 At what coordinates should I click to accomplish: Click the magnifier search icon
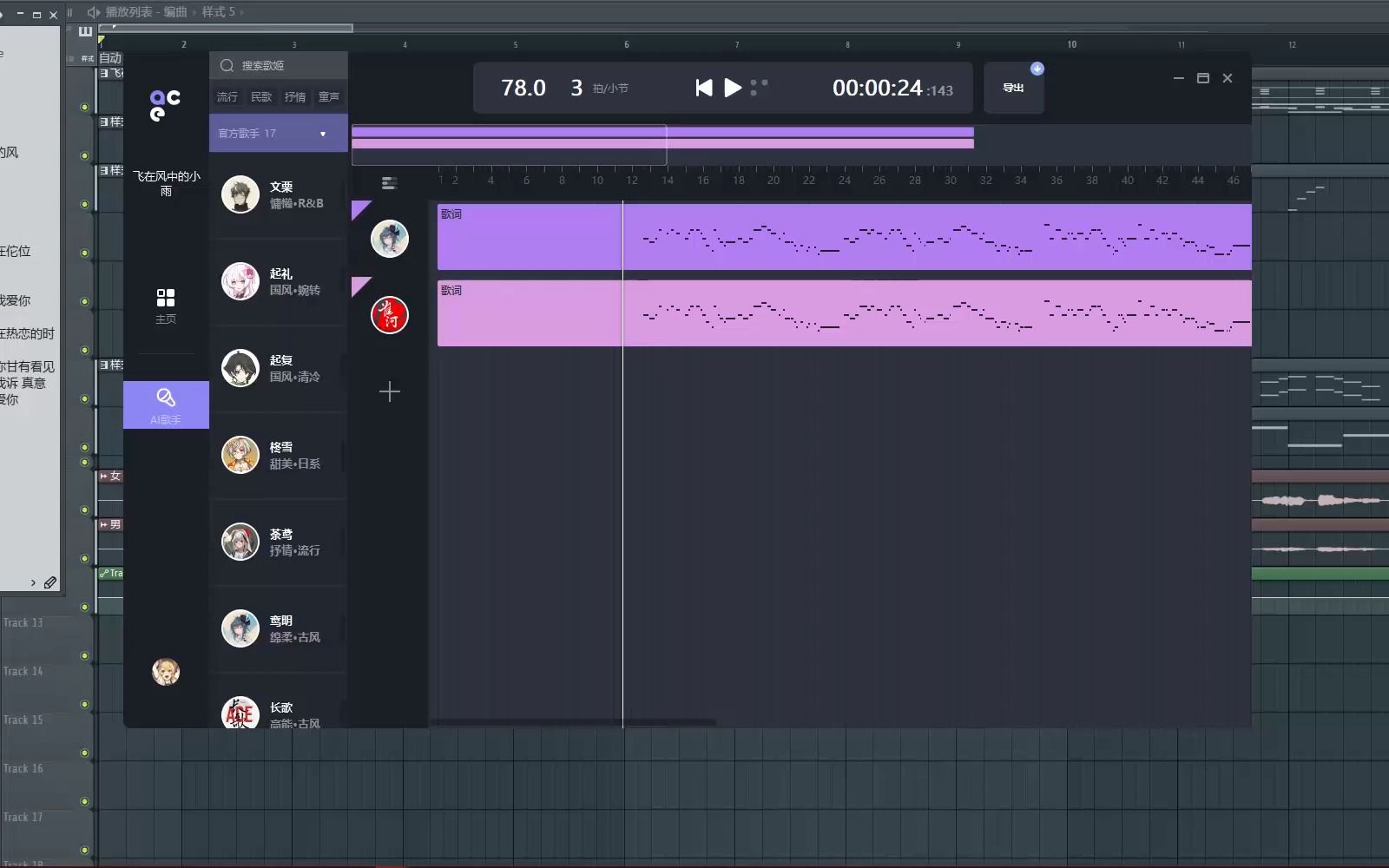[227, 65]
